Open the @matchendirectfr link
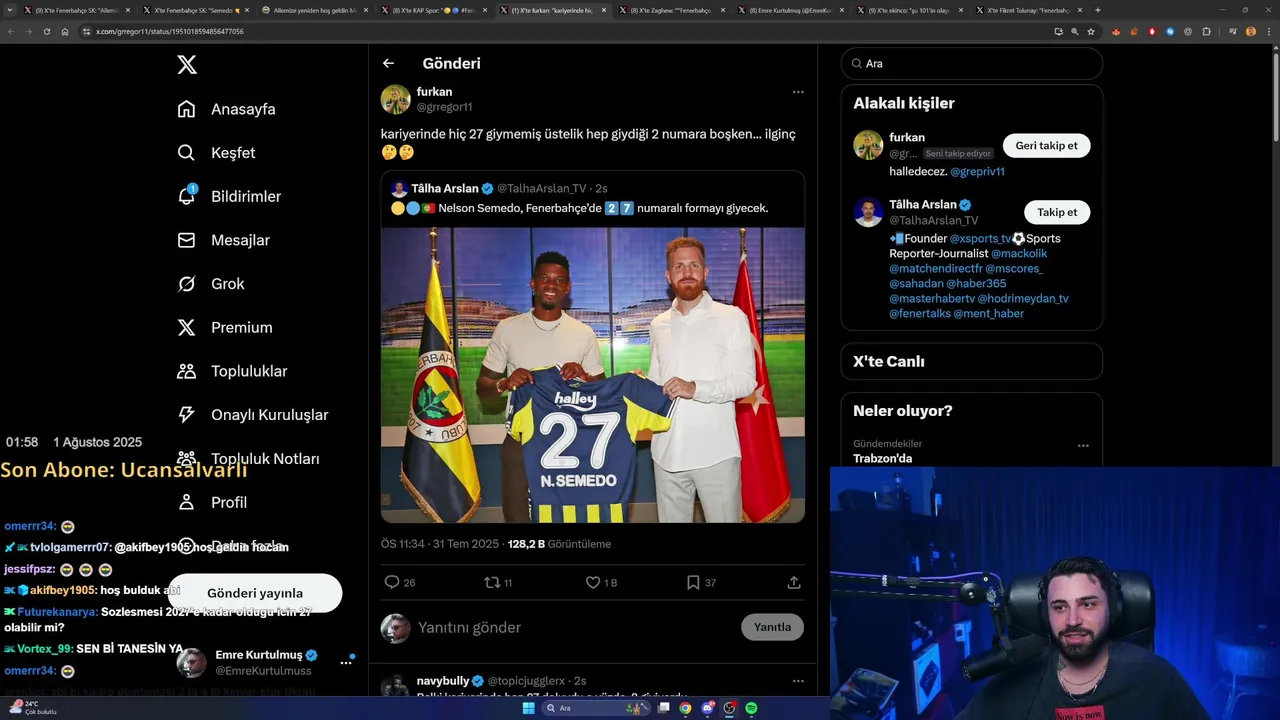The height and width of the screenshot is (720, 1280). point(935,269)
